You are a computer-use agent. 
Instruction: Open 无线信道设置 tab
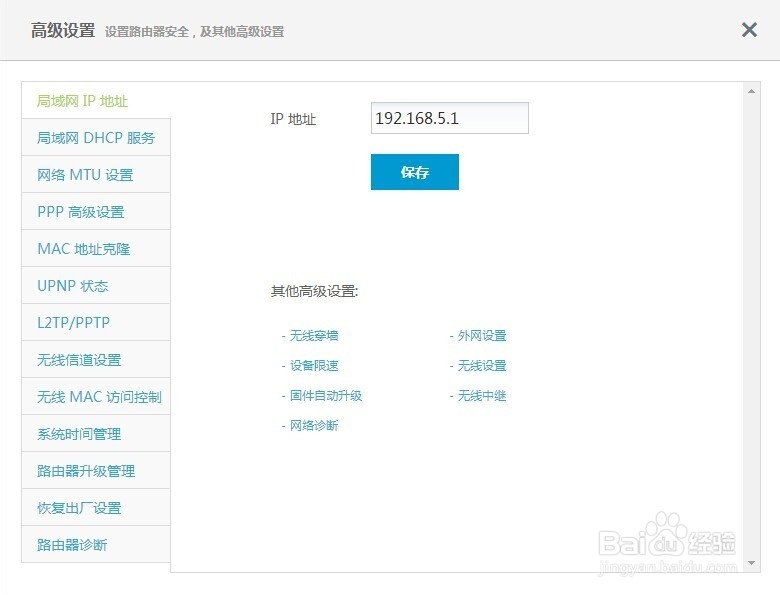(96, 360)
